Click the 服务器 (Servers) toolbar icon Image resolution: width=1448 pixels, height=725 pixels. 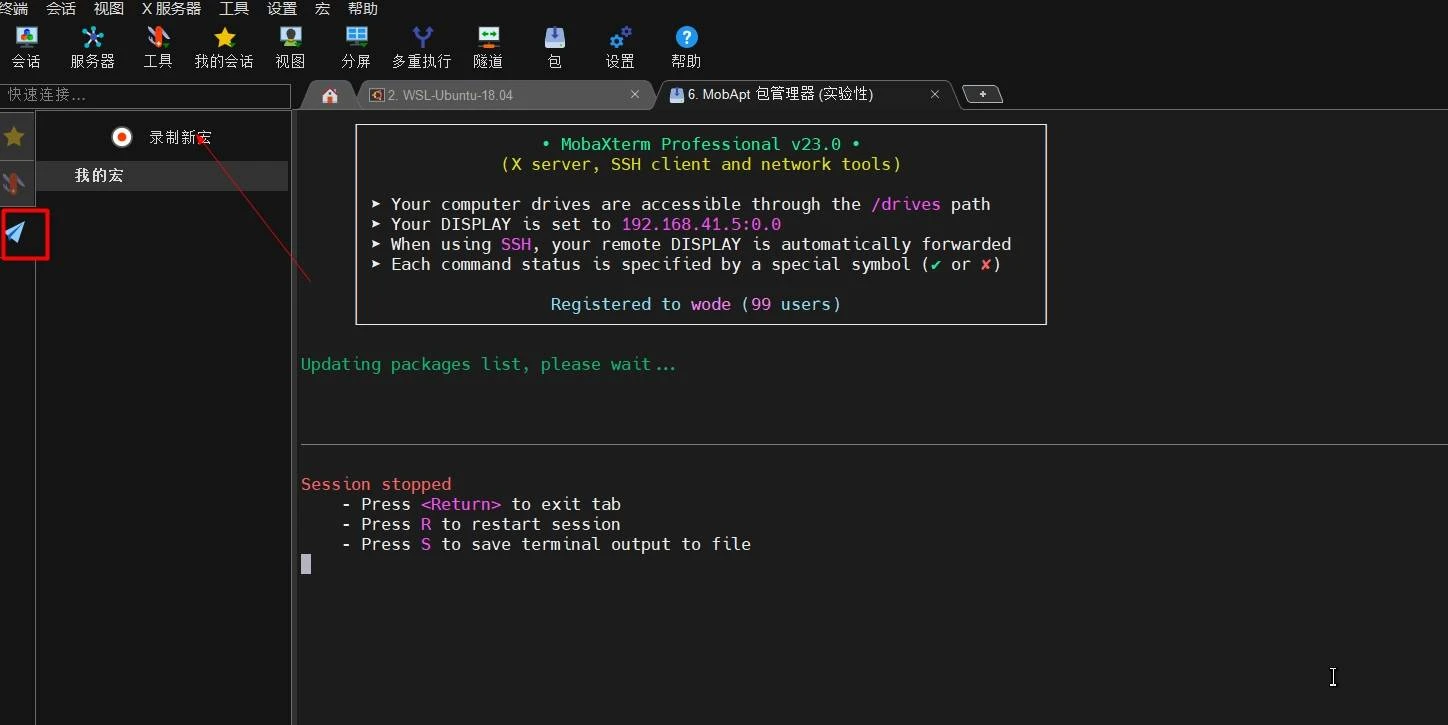pyautogui.click(x=92, y=47)
